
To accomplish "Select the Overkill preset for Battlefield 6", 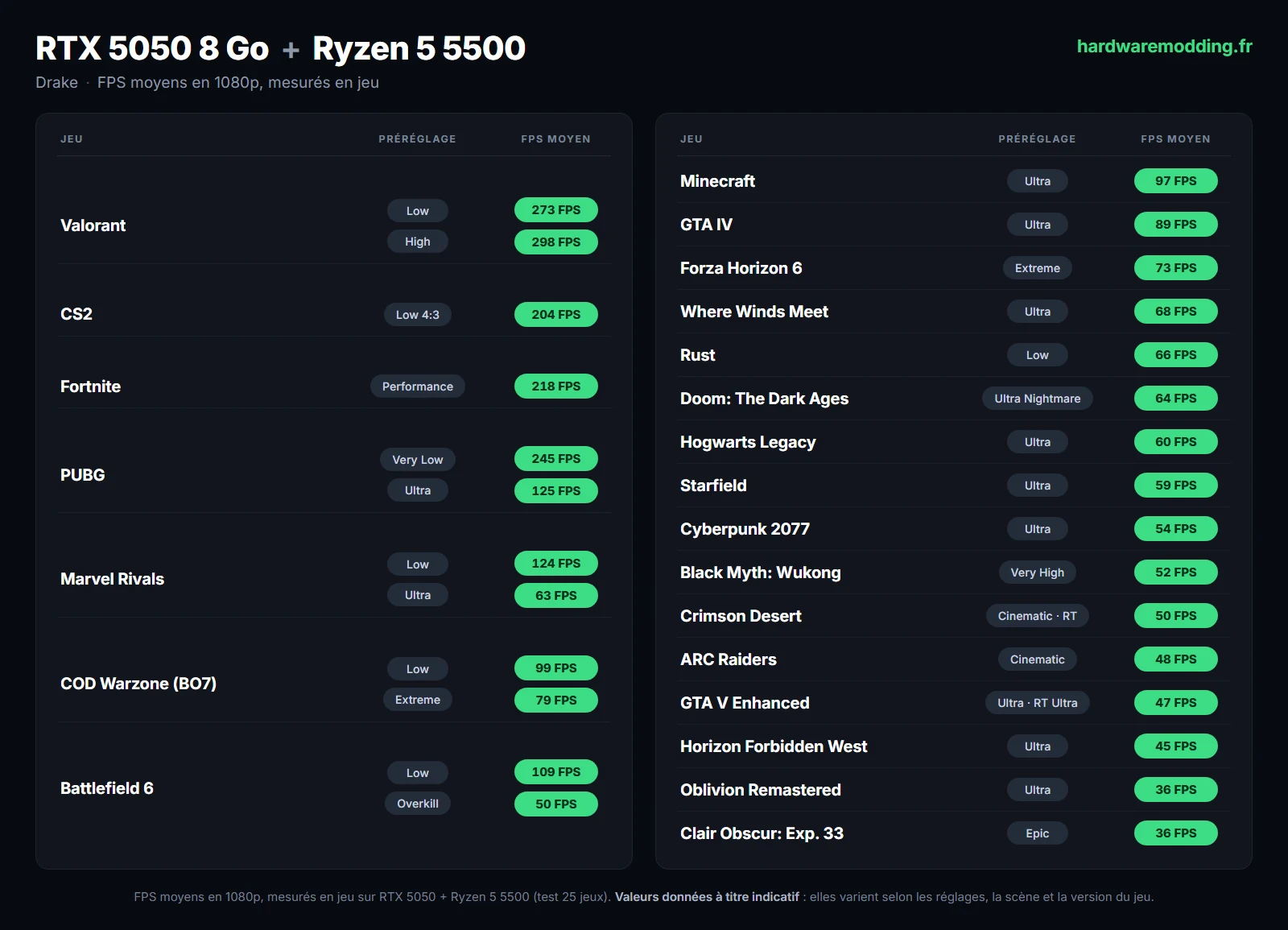I will [418, 804].
